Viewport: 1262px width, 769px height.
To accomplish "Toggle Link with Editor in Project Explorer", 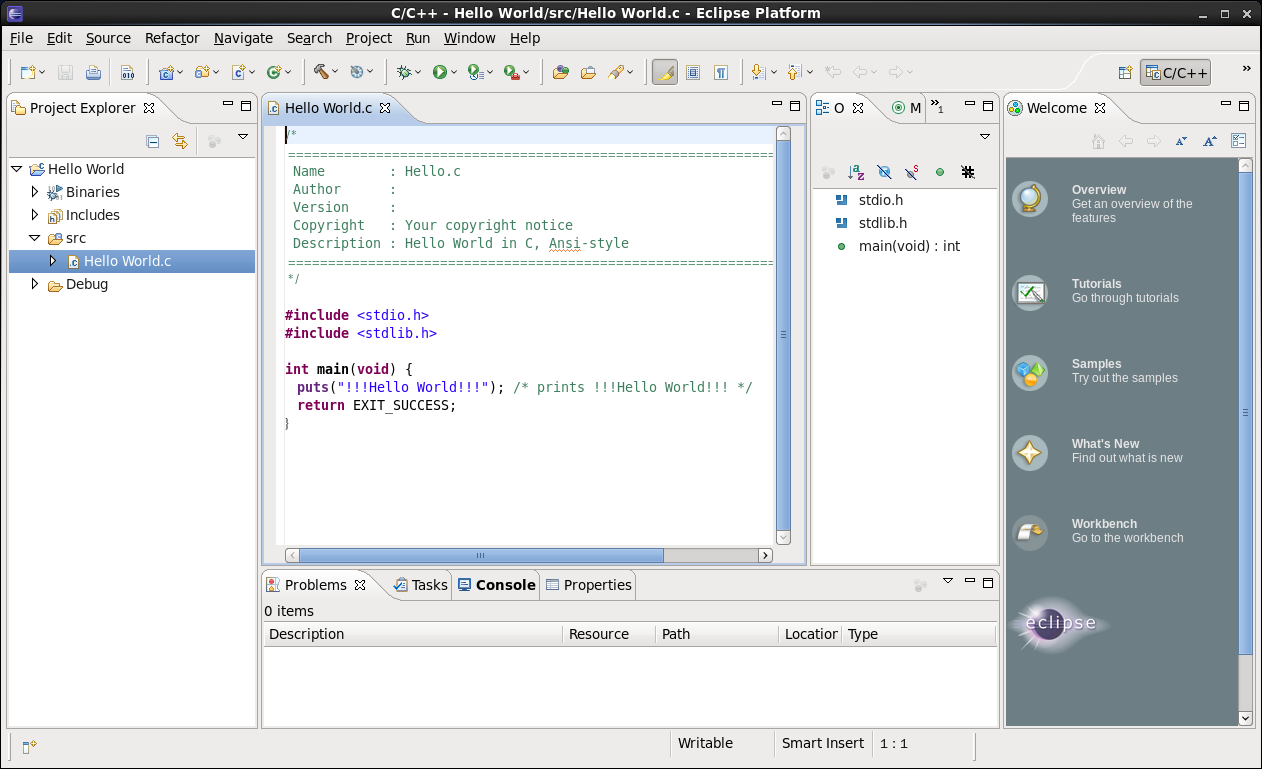I will click(180, 141).
